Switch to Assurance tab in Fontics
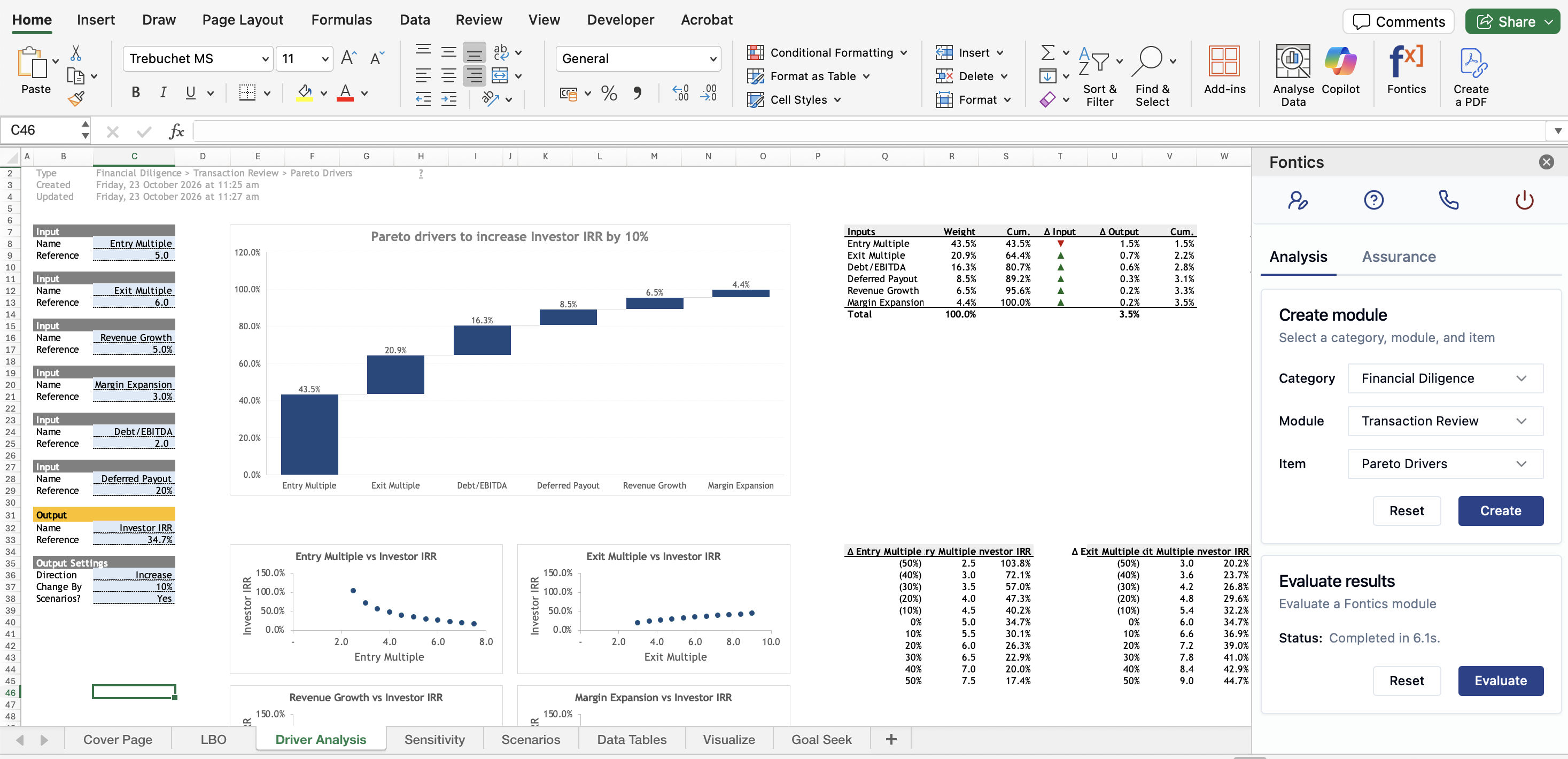This screenshot has height=759, width=1568. coord(1398,257)
